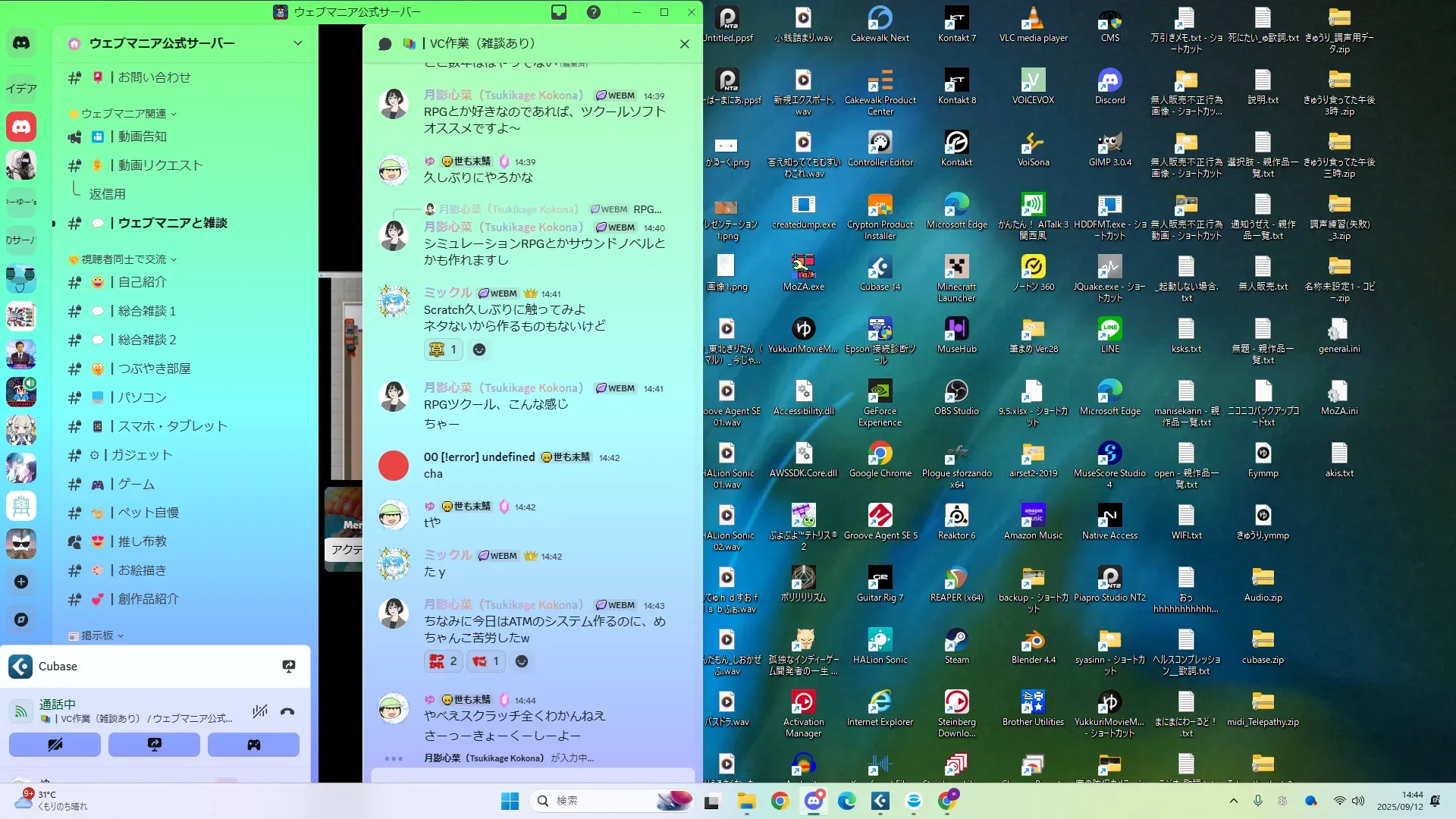
Task: Close the VC作業 chat panel
Action: tap(685, 44)
